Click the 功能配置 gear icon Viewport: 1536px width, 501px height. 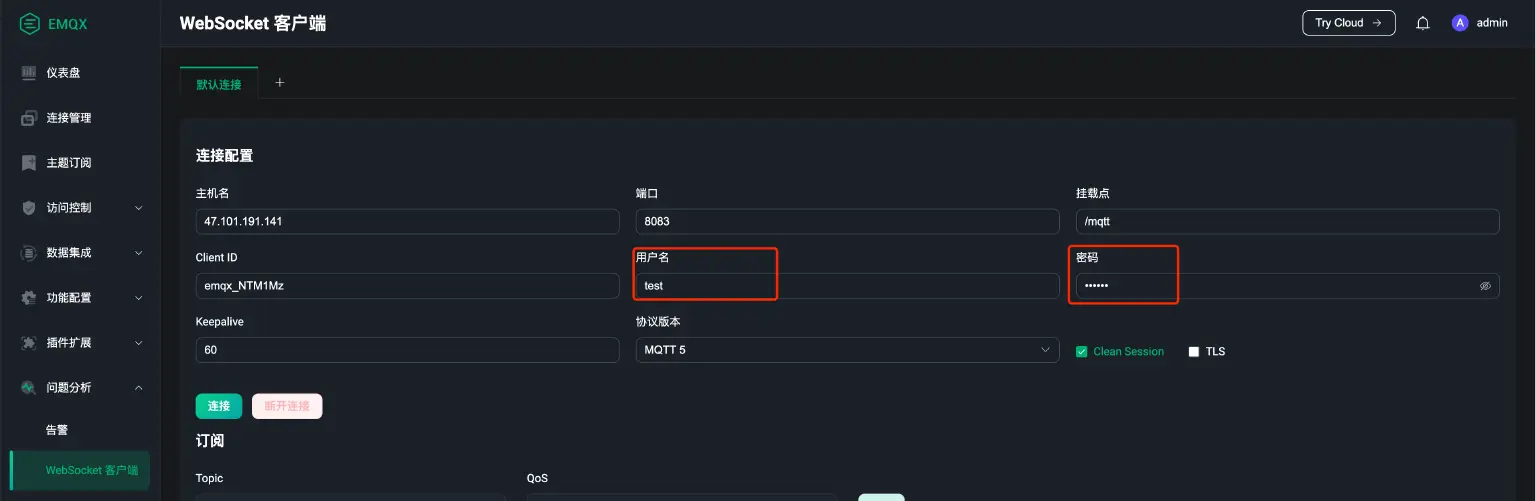click(x=29, y=298)
